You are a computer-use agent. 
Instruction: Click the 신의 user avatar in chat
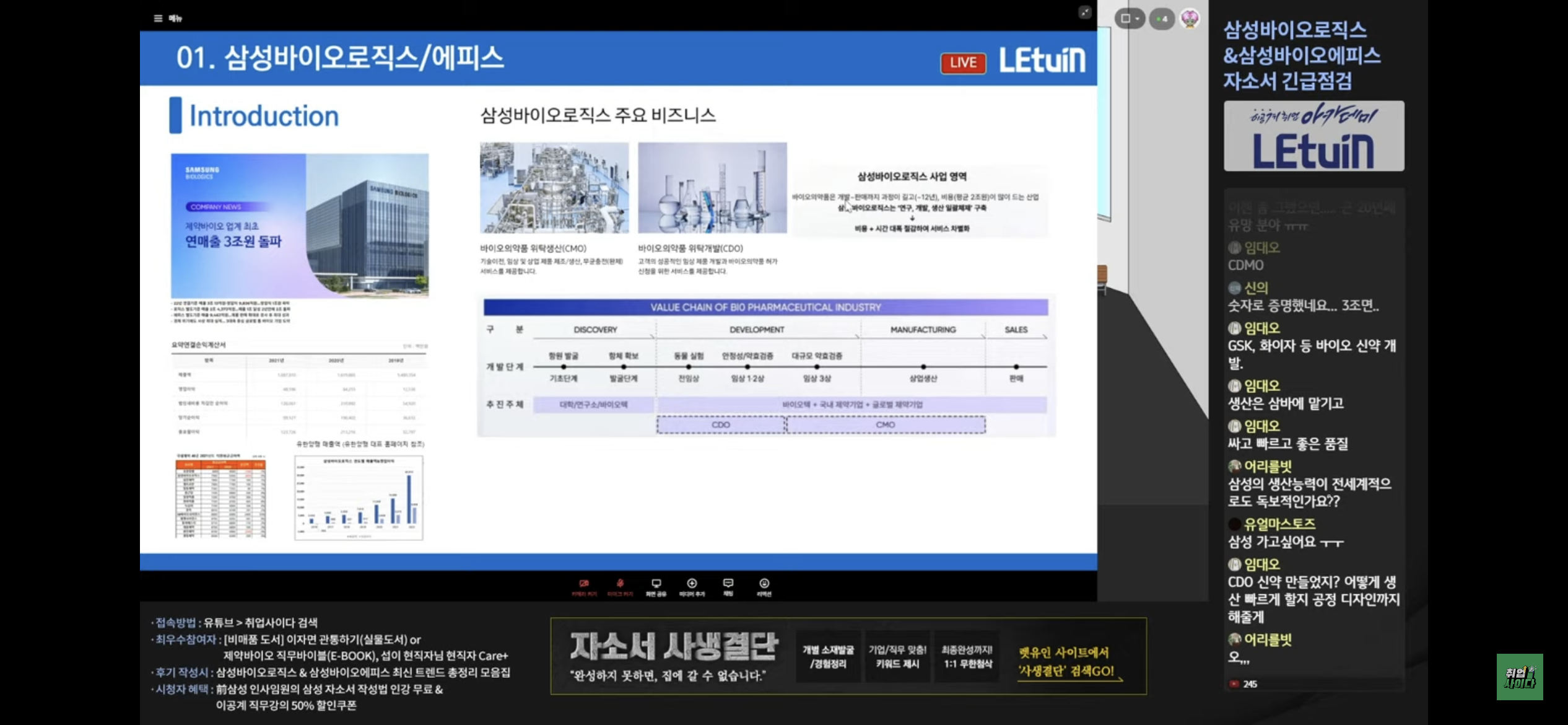click(x=1235, y=288)
